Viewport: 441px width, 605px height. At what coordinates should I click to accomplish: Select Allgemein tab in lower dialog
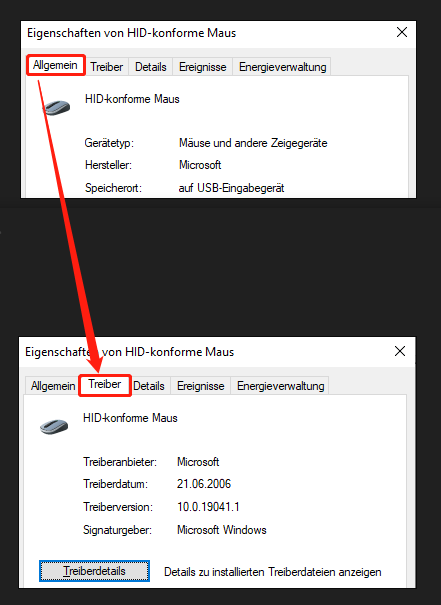53,386
